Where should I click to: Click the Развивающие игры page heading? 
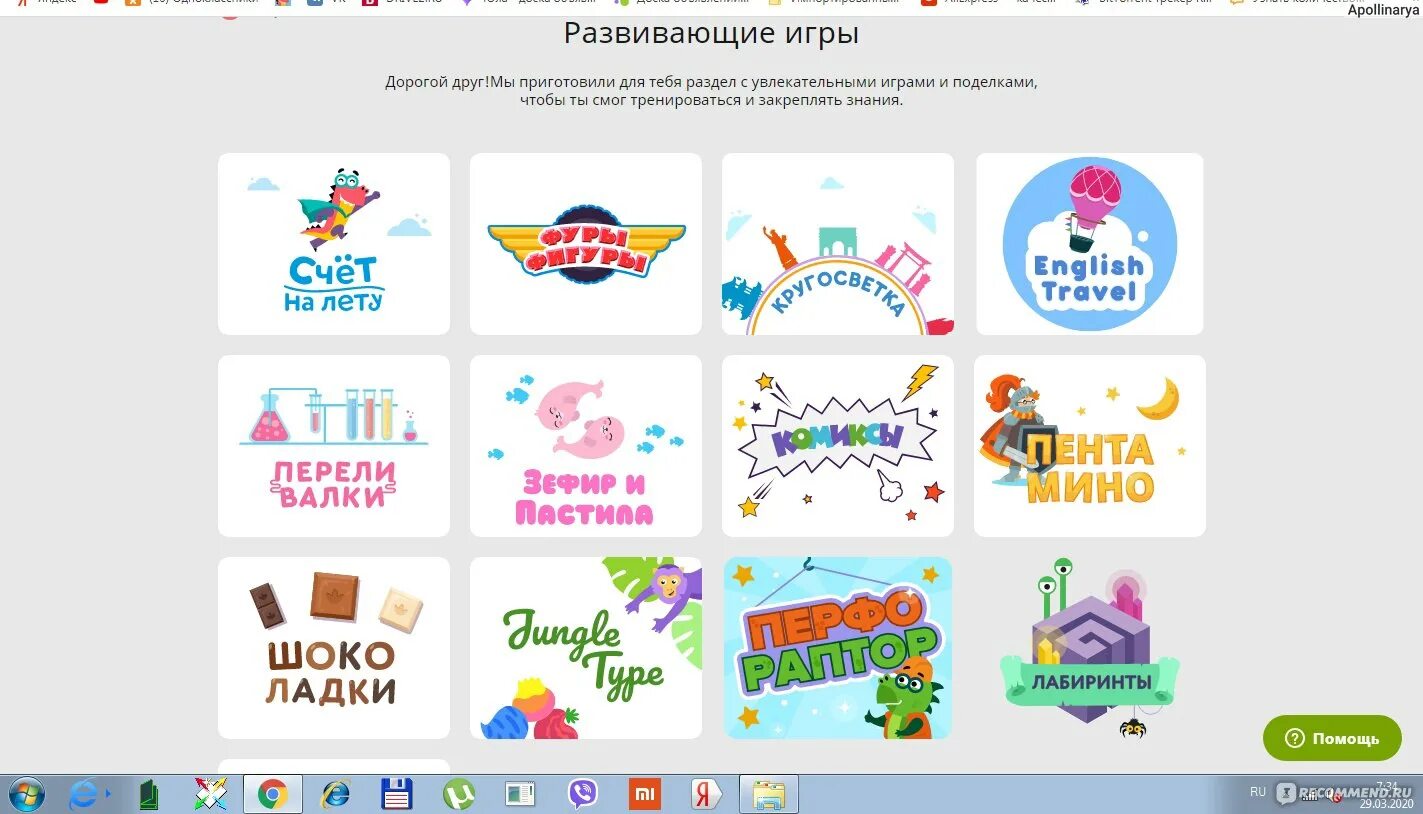click(x=711, y=33)
